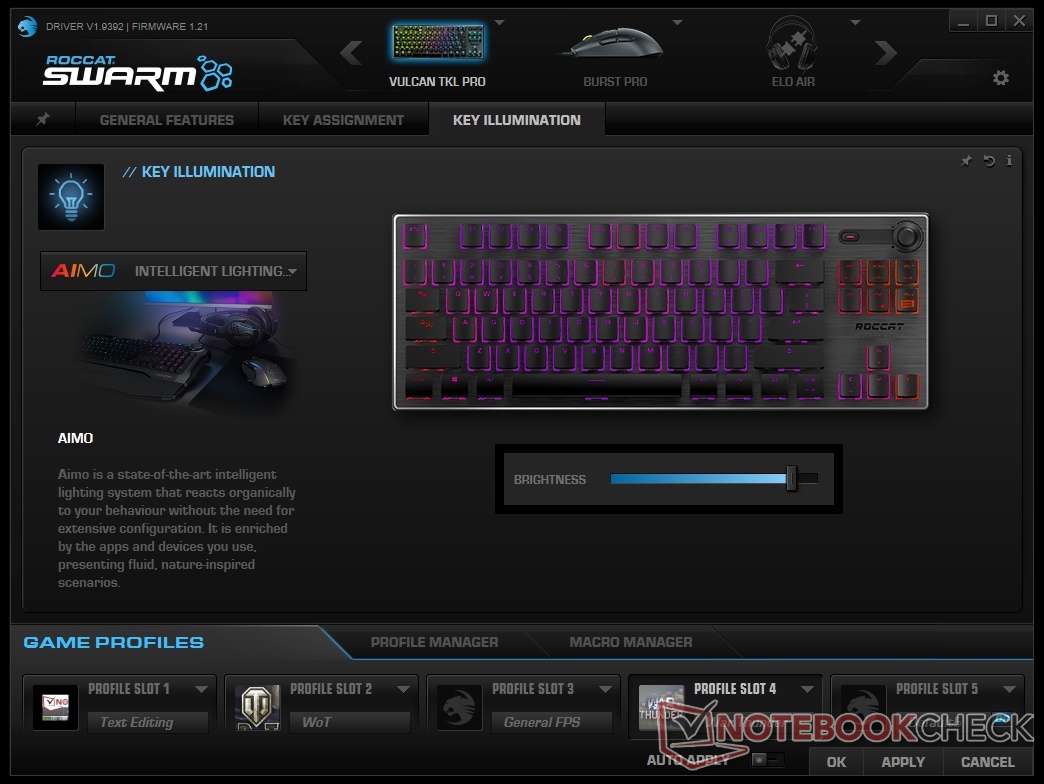This screenshot has width=1044, height=784.
Task: Click Profile Slot 4 game thumbnail
Action: (x=661, y=707)
